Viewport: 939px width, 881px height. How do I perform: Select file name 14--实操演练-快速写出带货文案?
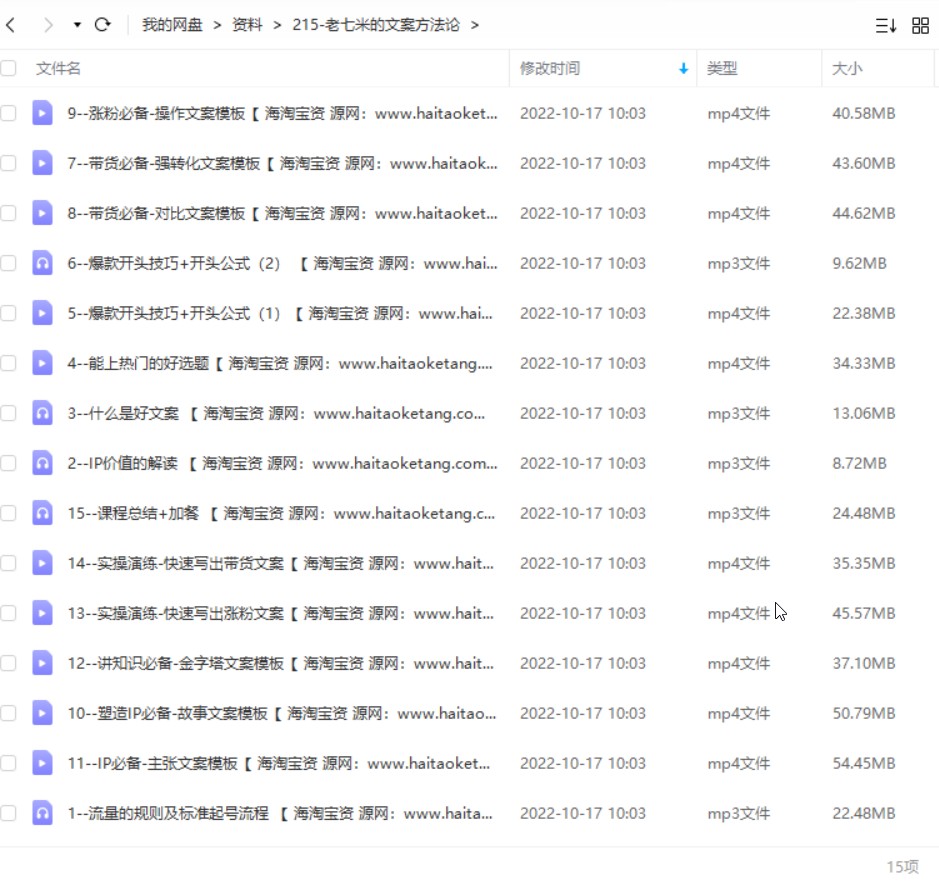pos(281,564)
